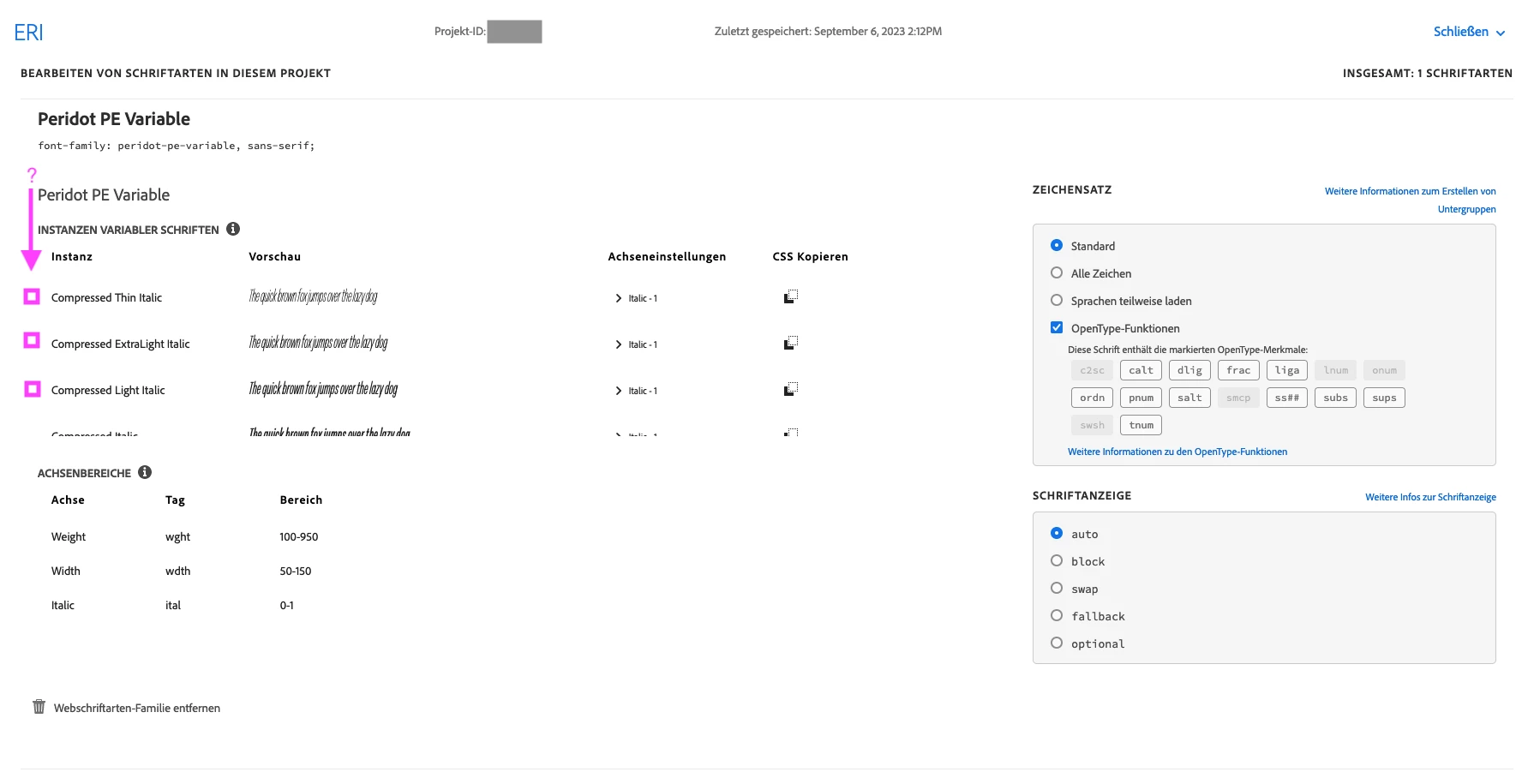Select auto font display

[1057, 533]
